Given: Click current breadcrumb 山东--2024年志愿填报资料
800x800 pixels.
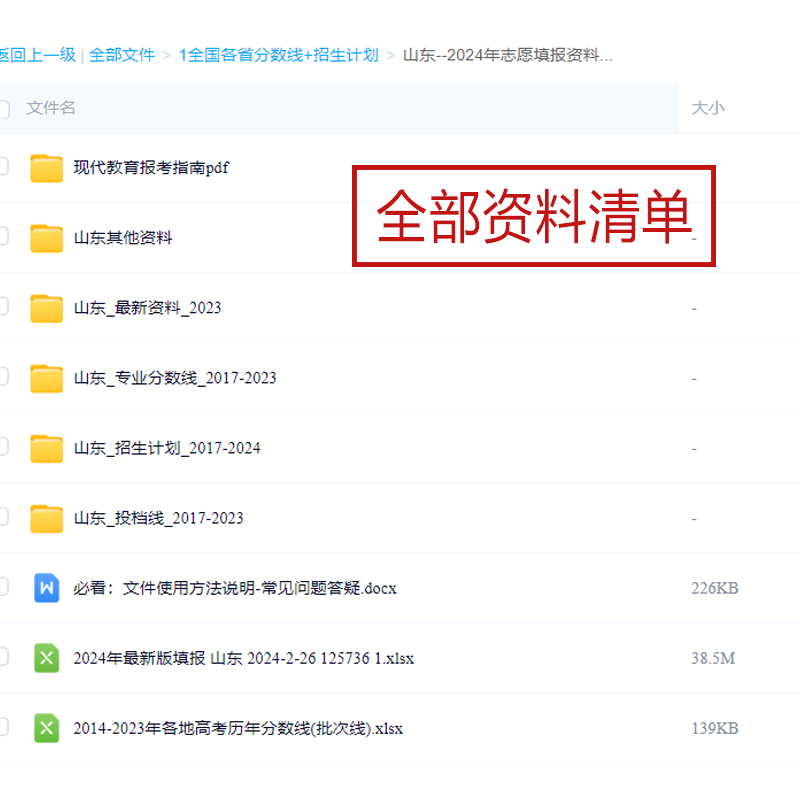Looking at the screenshot, I should pos(507,55).
